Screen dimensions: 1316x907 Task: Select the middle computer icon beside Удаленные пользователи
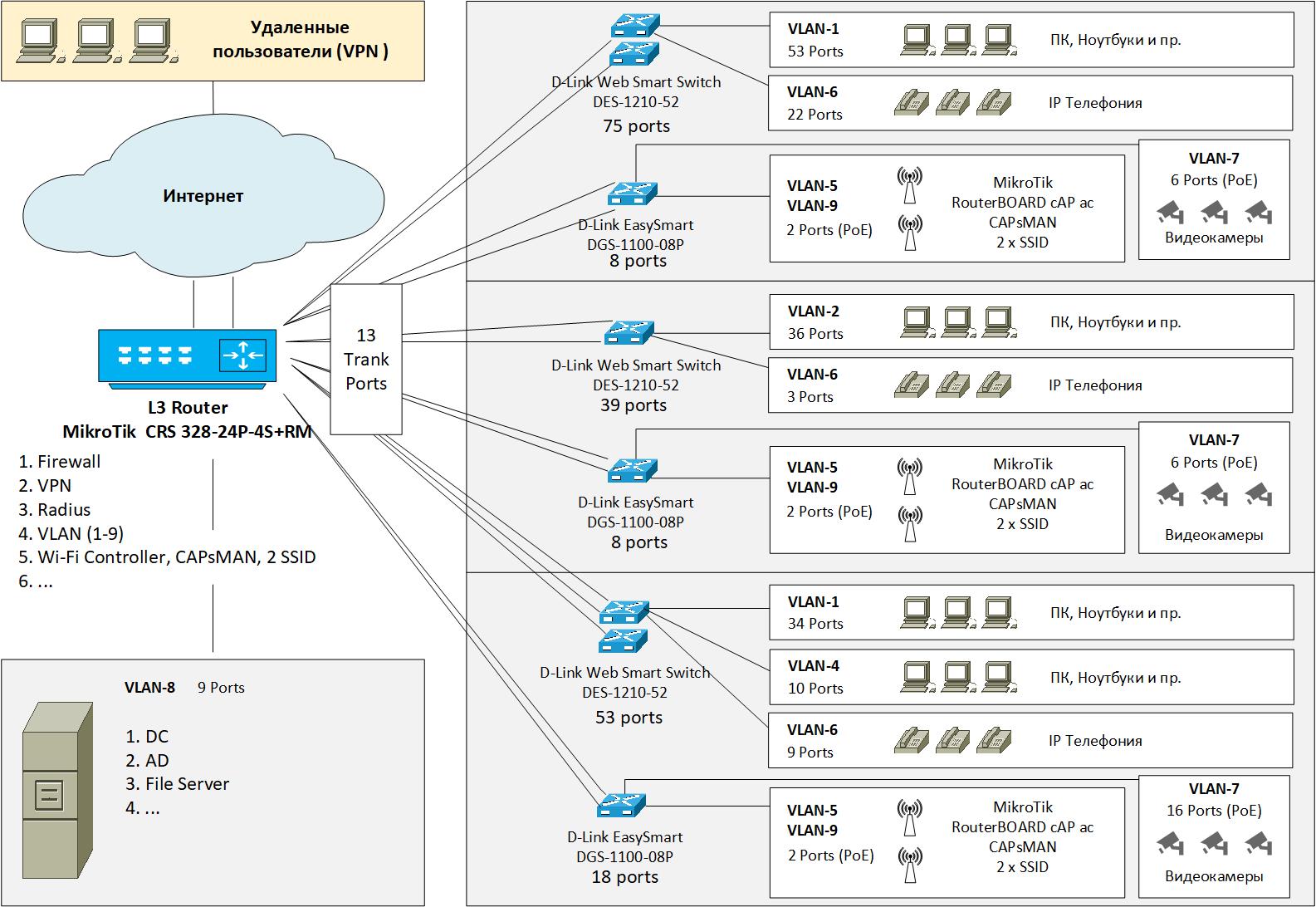pos(100,42)
